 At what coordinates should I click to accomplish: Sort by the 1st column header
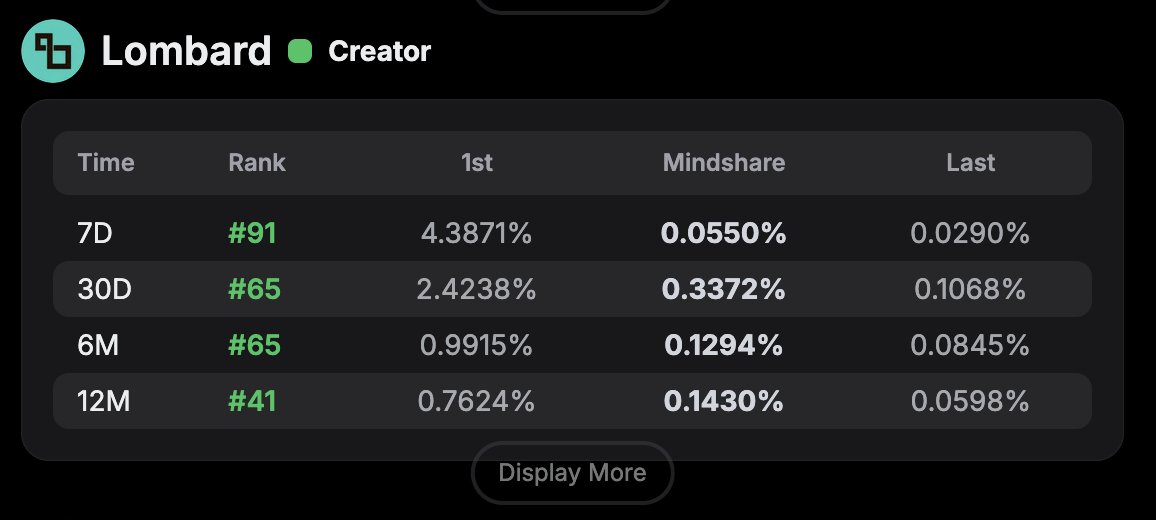tap(476, 162)
